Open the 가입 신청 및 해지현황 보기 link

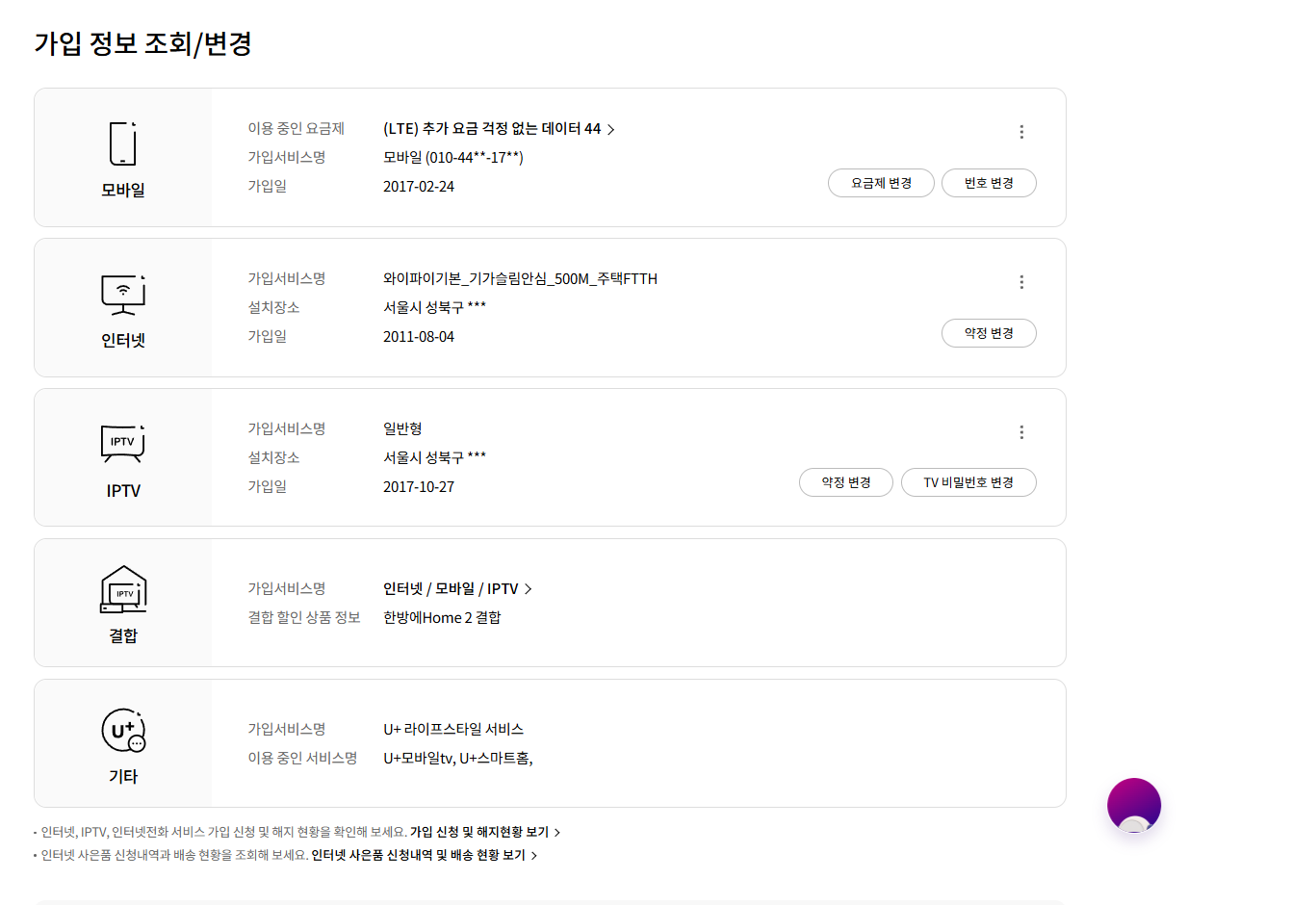[x=485, y=832]
